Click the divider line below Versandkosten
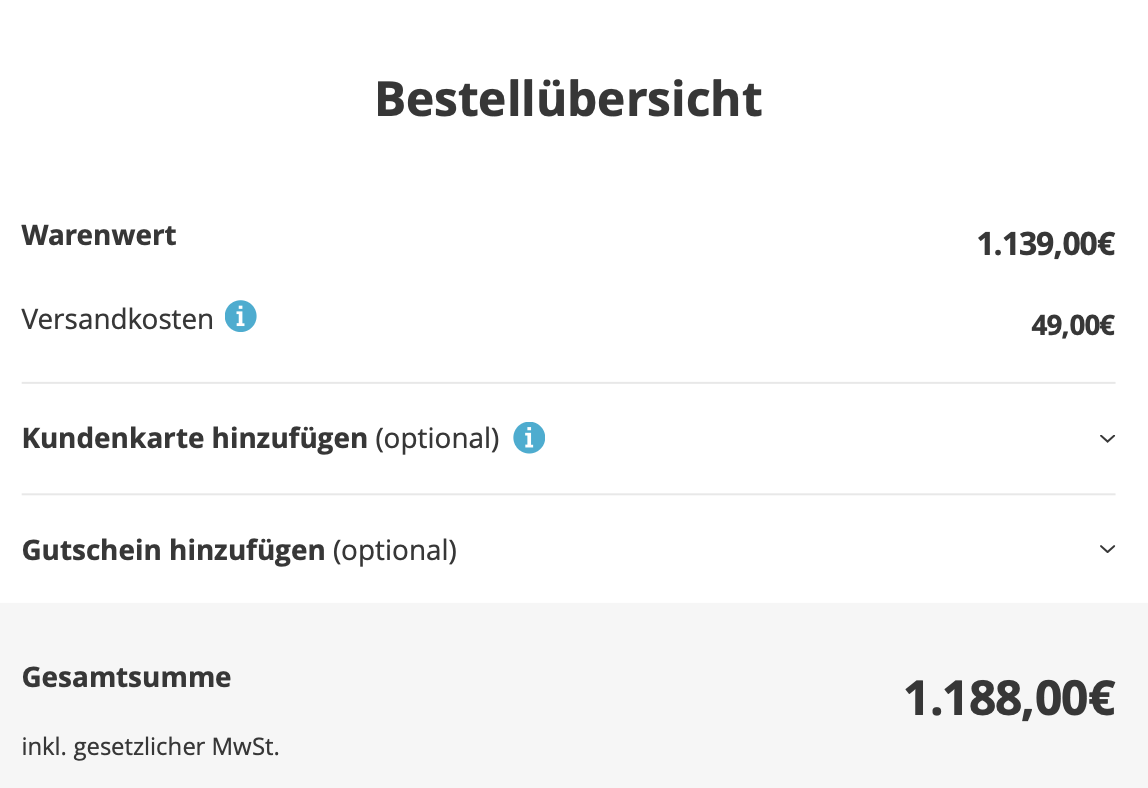 (568, 383)
